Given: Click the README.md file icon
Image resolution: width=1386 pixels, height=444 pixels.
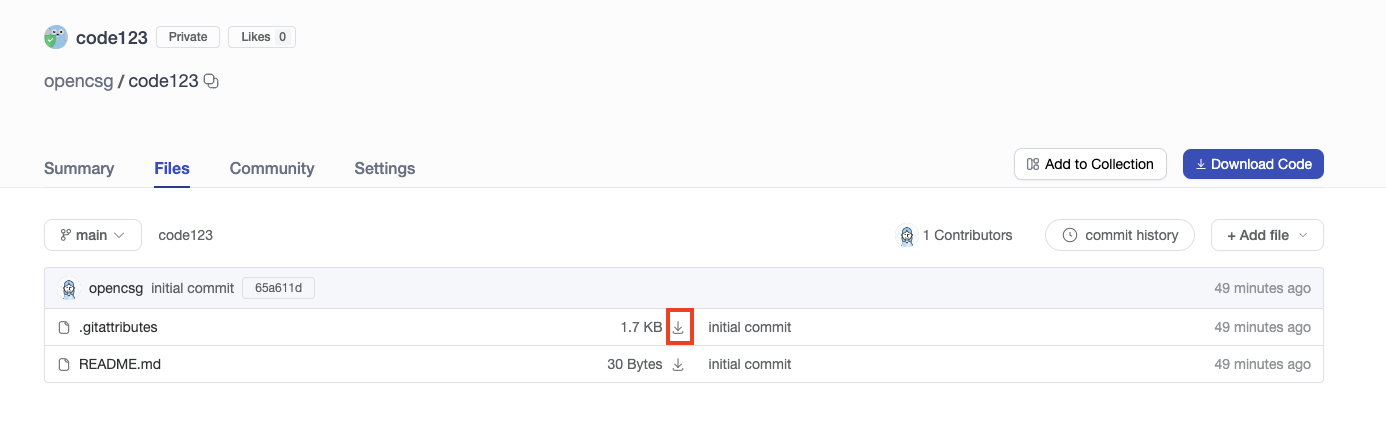Looking at the screenshot, I should pyautogui.click(x=64, y=365).
